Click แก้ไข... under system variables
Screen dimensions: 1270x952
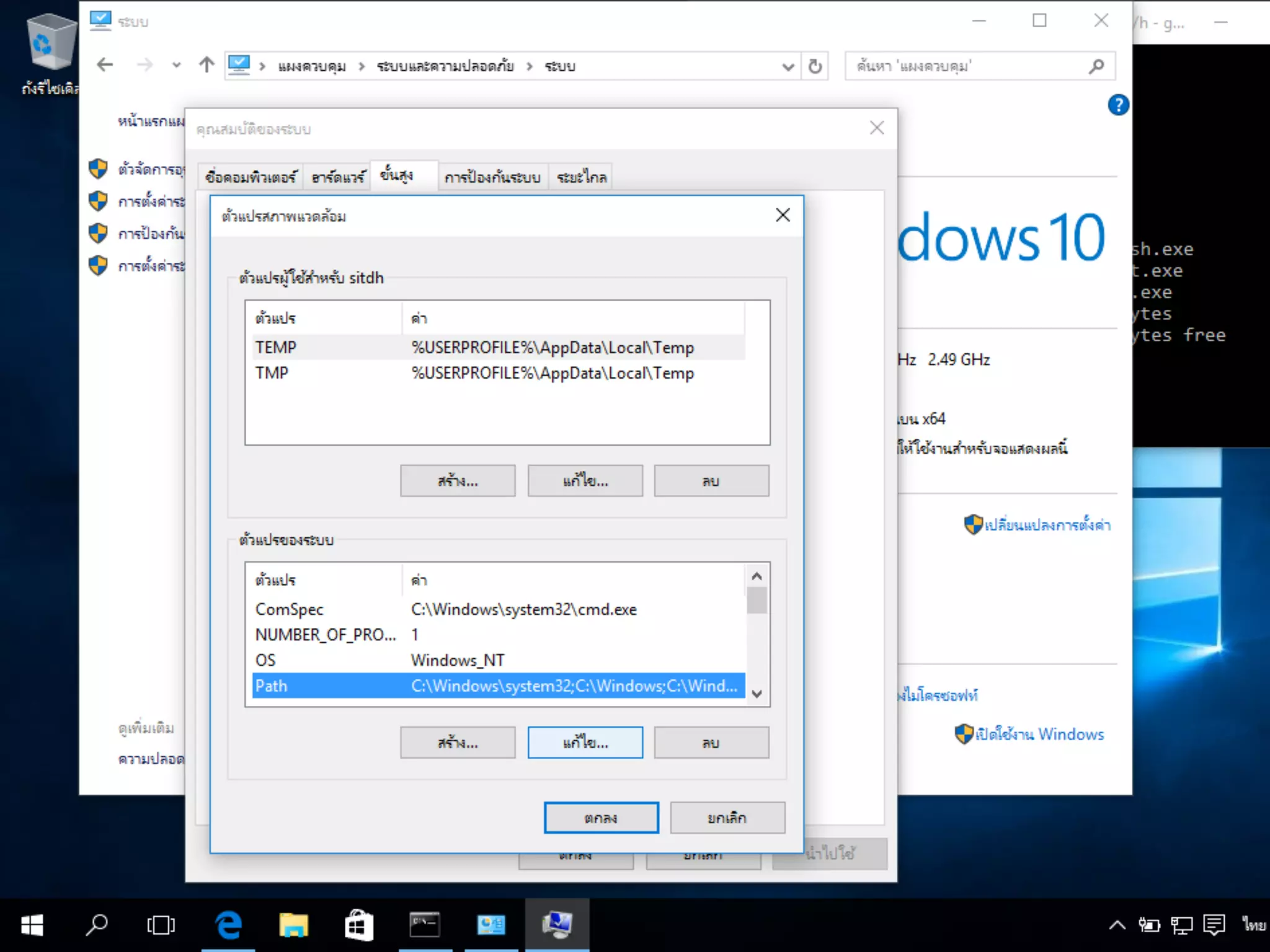point(585,743)
